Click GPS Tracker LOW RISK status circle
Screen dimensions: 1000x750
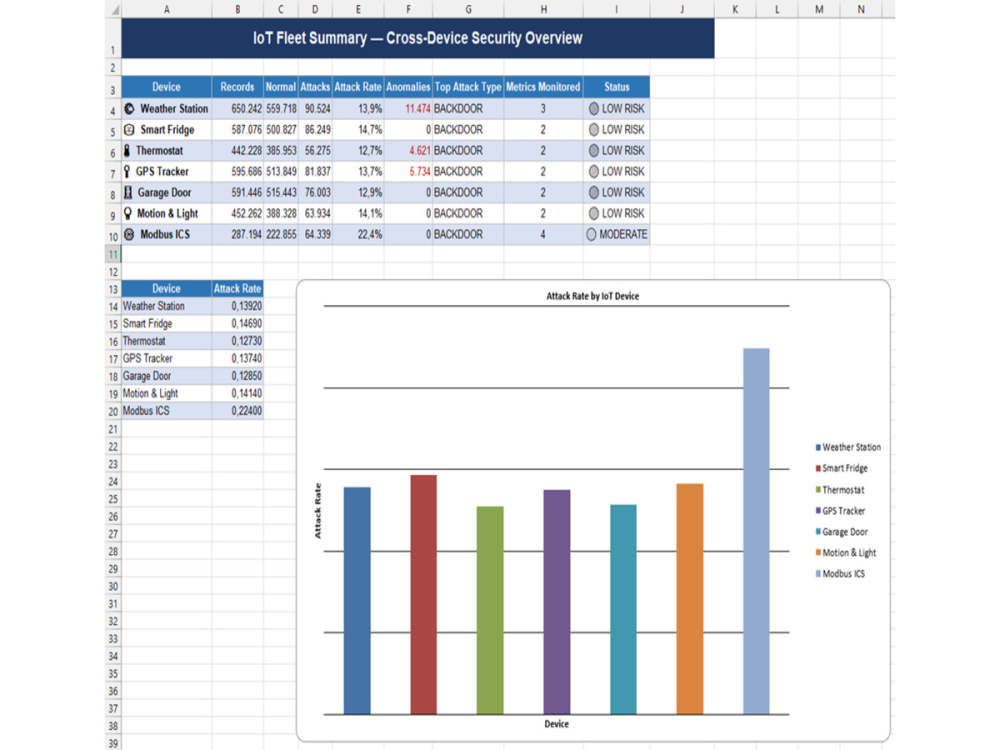[x=594, y=172]
